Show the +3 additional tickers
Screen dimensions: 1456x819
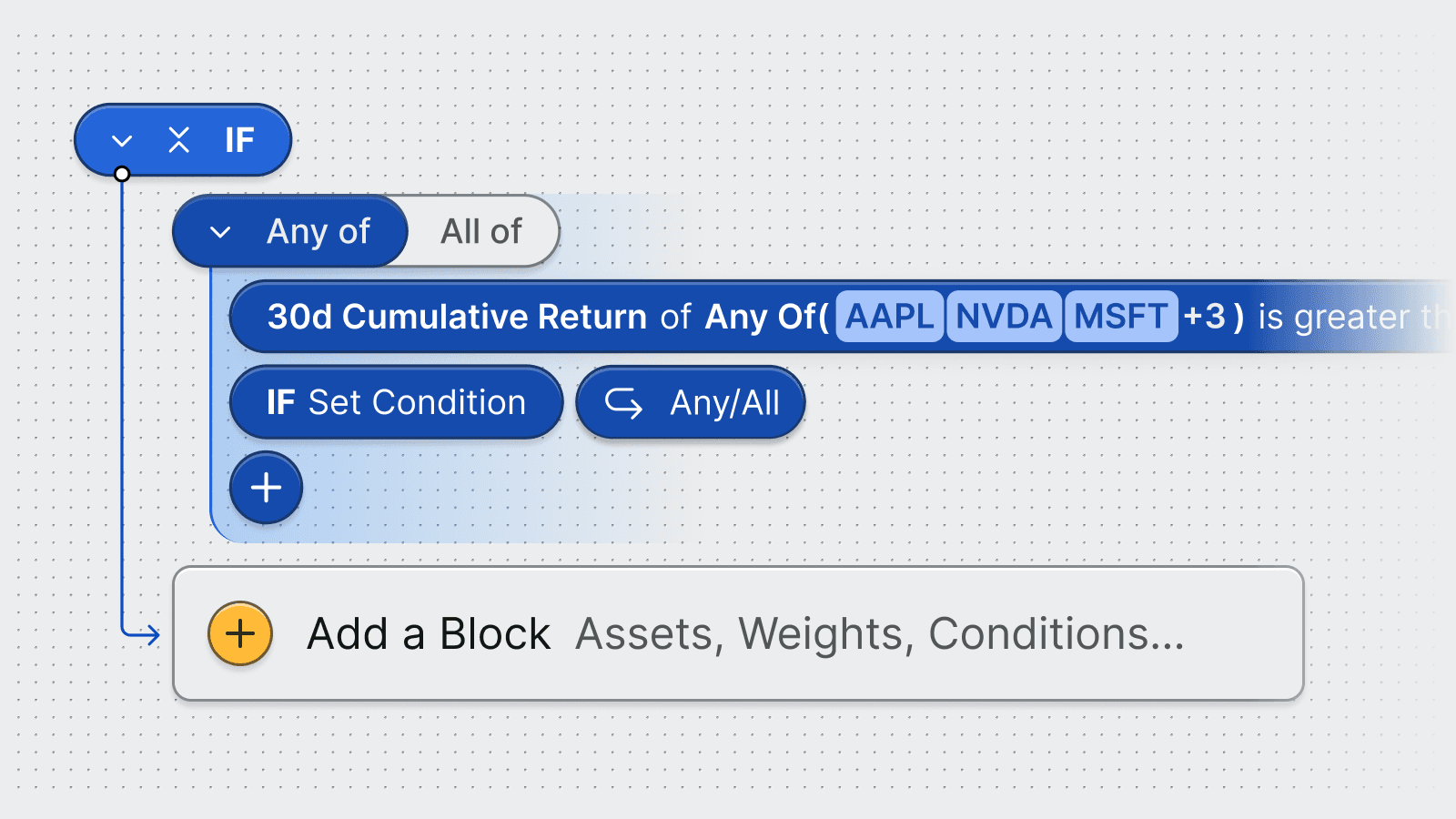pos(1205,317)
